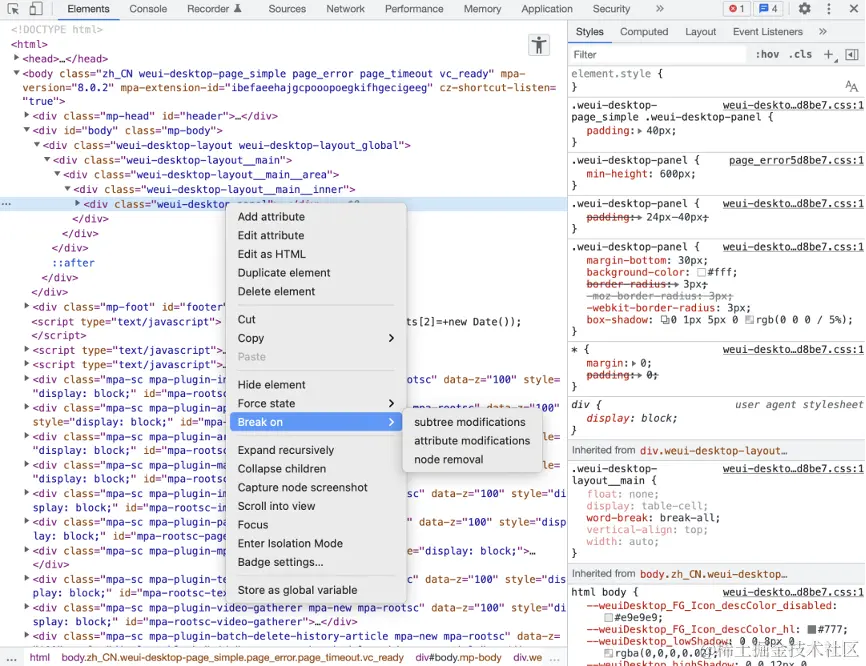Open the Sources tab

click(x=287, y=9)
